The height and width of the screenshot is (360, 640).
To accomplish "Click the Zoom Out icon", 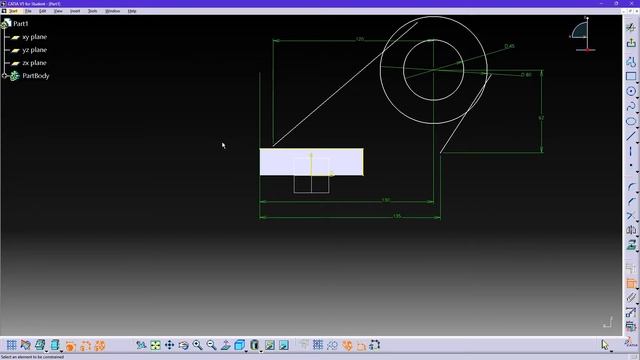I will pos(211,345).
